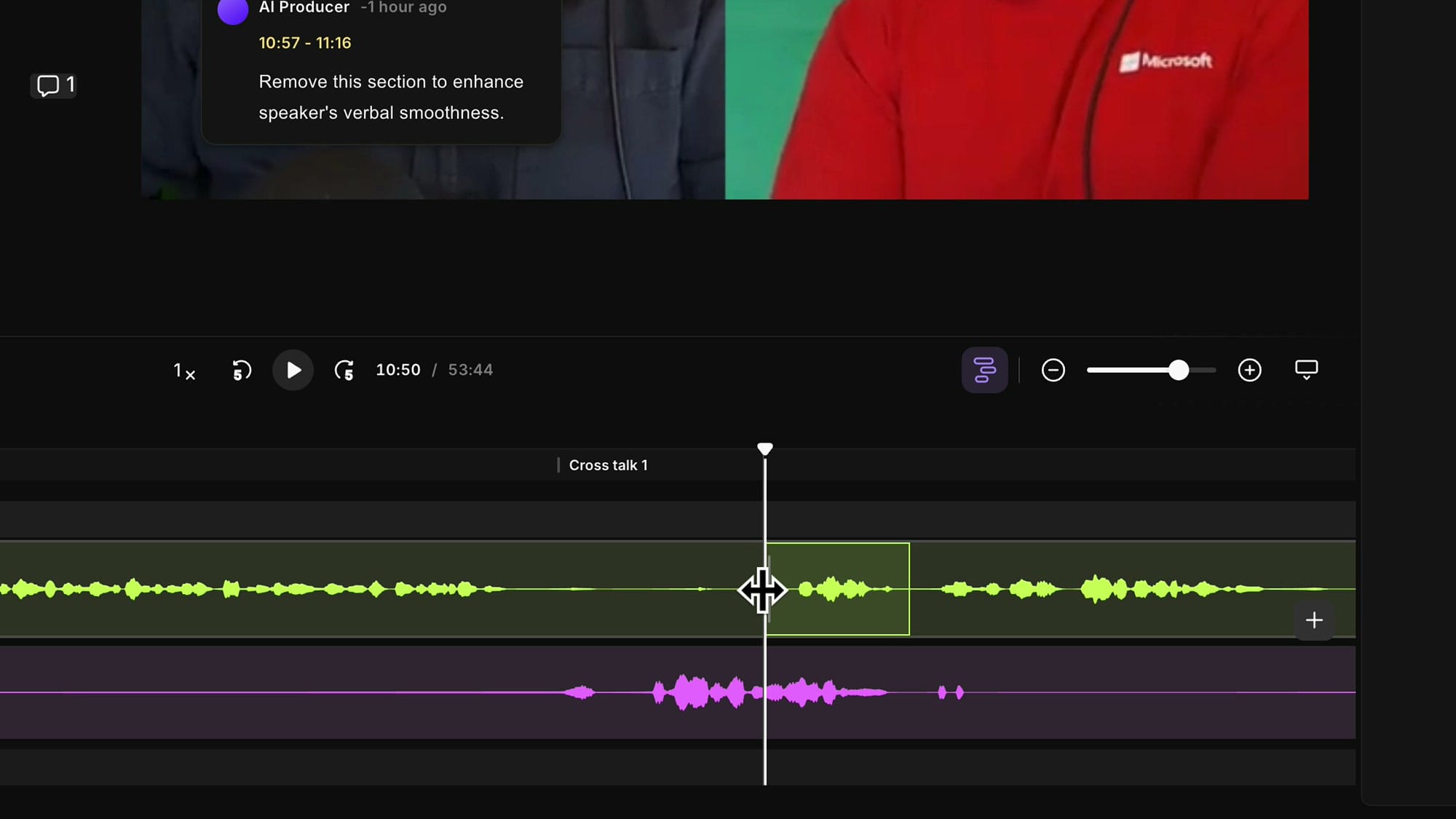Select the highlighted green waveform segment
The height and width of the screenshot is (819, 1456).
[x=838, y=589]
